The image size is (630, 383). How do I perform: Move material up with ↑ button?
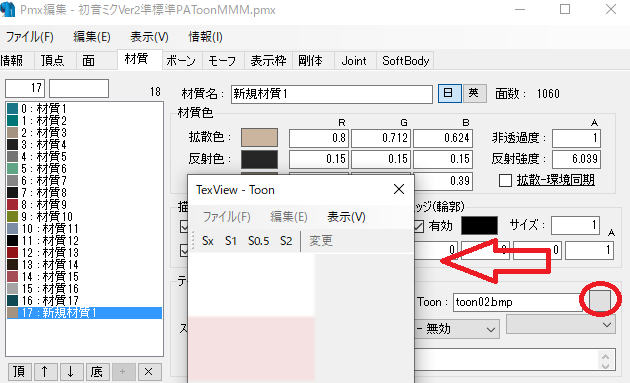point(45,372)
